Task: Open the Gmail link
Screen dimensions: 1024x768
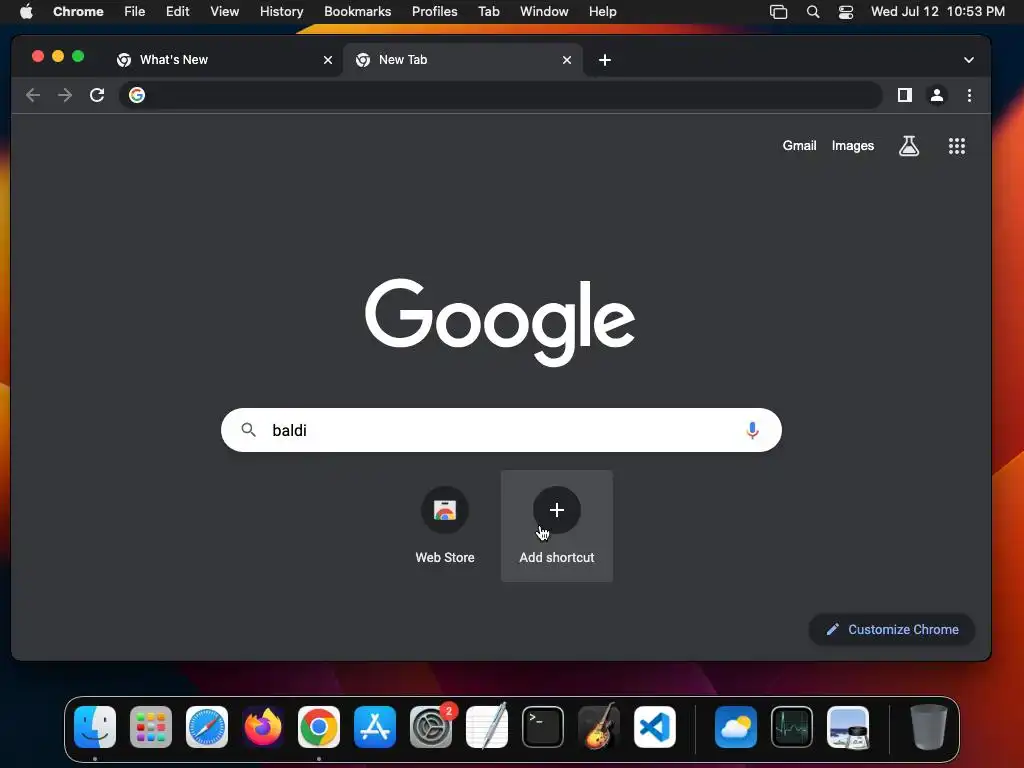Action: tap(799, 146)
